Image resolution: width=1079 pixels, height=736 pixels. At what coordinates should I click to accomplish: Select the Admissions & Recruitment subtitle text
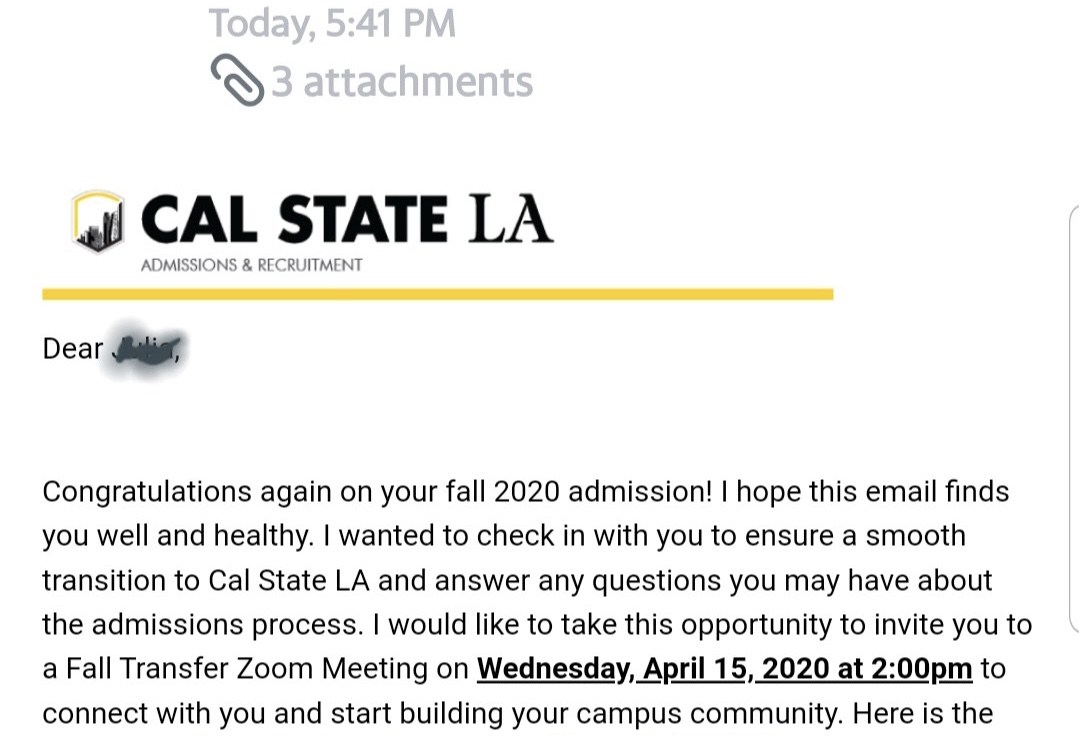point(251,266)
